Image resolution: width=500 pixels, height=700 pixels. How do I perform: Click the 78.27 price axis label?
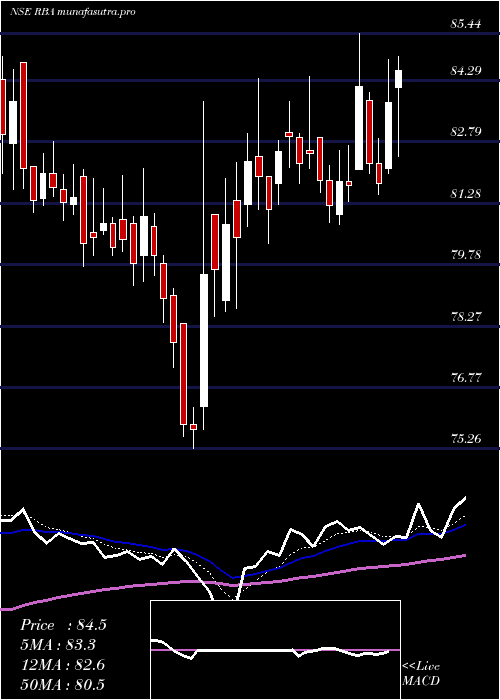coord(466,317)
